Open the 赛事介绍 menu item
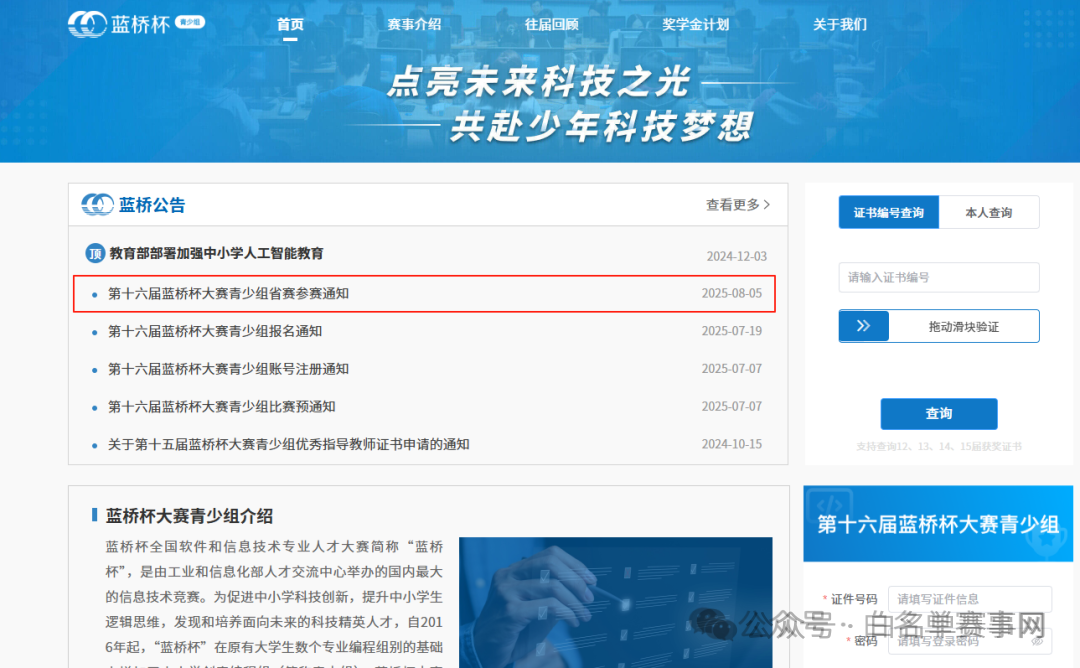 click(x=414, y=24)
